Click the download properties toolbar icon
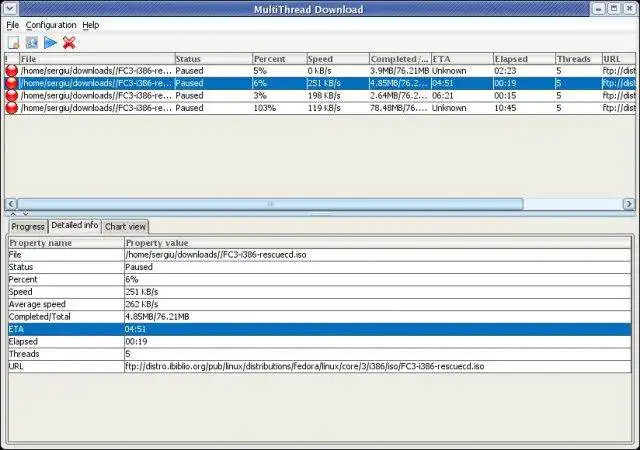640x450 pixels. (32, 42)
